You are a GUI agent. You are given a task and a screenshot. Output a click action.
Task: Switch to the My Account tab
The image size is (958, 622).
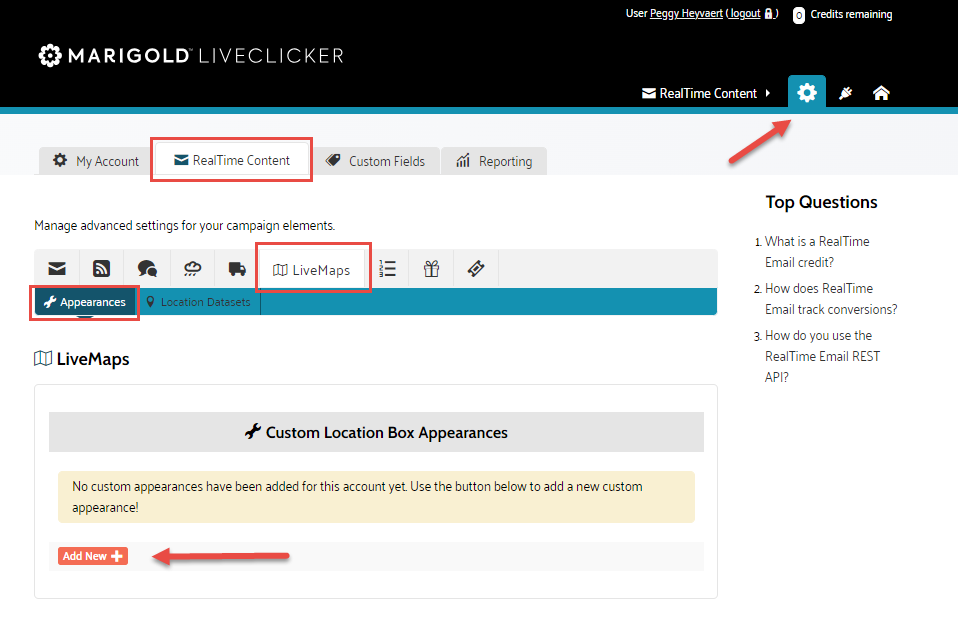(x=96, y=161)
